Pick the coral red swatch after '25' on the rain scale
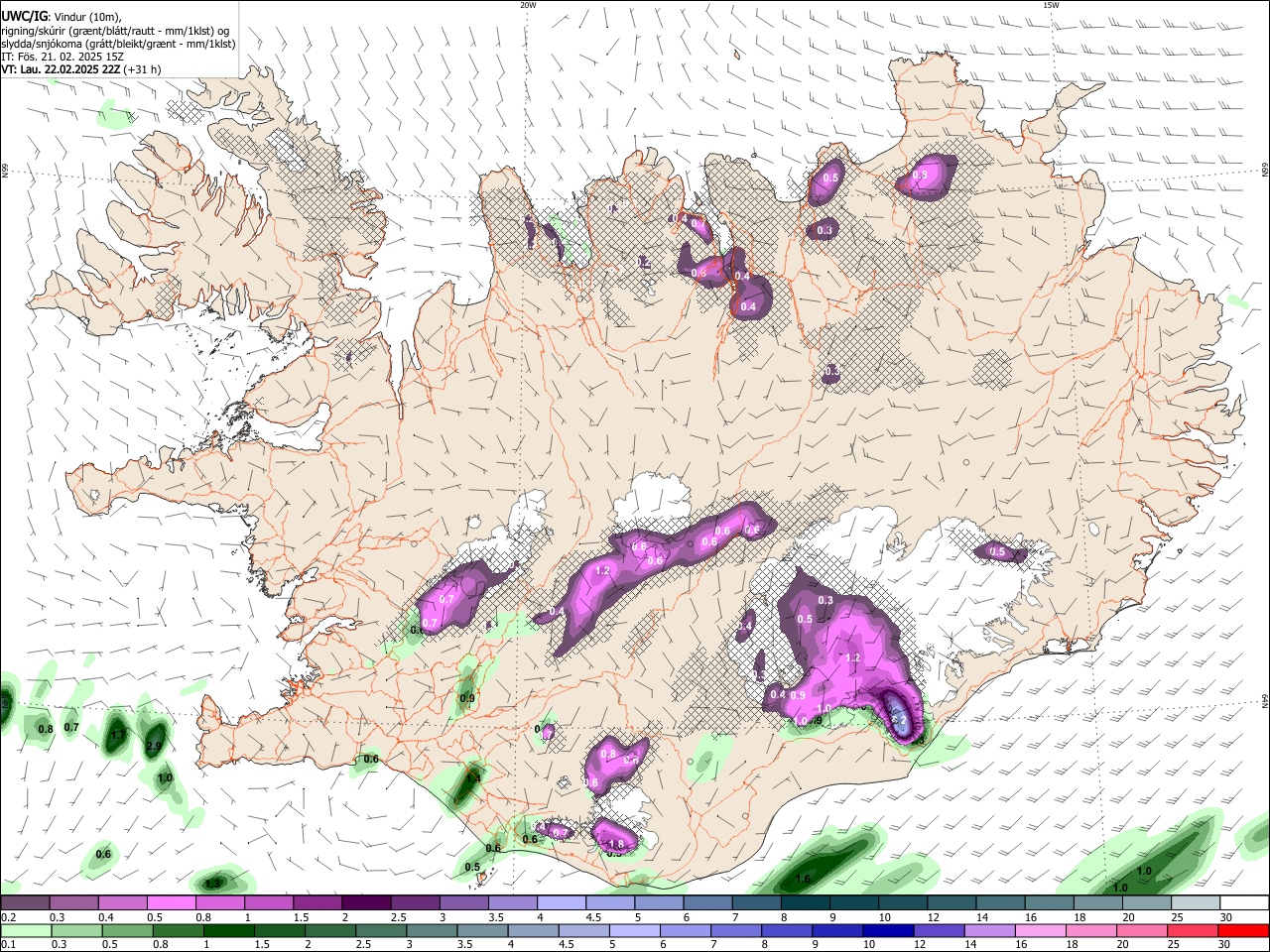The image size is (1270, 952). coord(1193,930)
